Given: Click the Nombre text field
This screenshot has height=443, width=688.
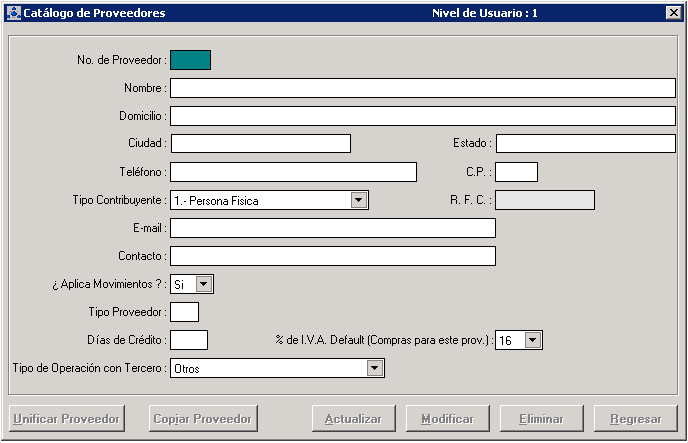Looking at the screenshot, I should 422,88.
